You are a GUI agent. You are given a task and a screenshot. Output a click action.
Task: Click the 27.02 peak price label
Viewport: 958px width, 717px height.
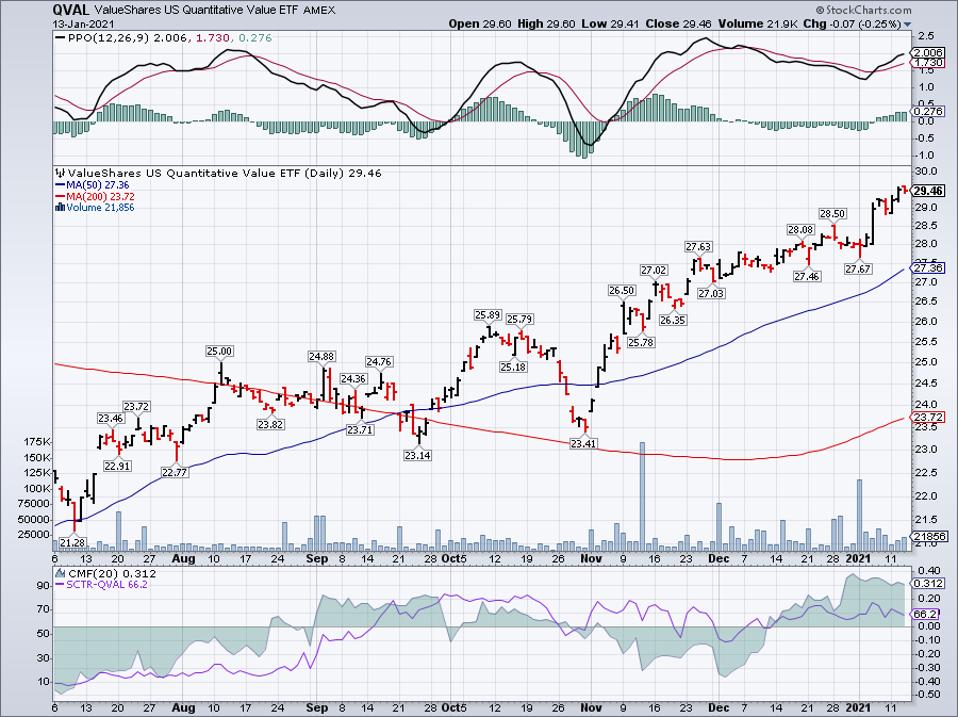(x=654, y=269)
